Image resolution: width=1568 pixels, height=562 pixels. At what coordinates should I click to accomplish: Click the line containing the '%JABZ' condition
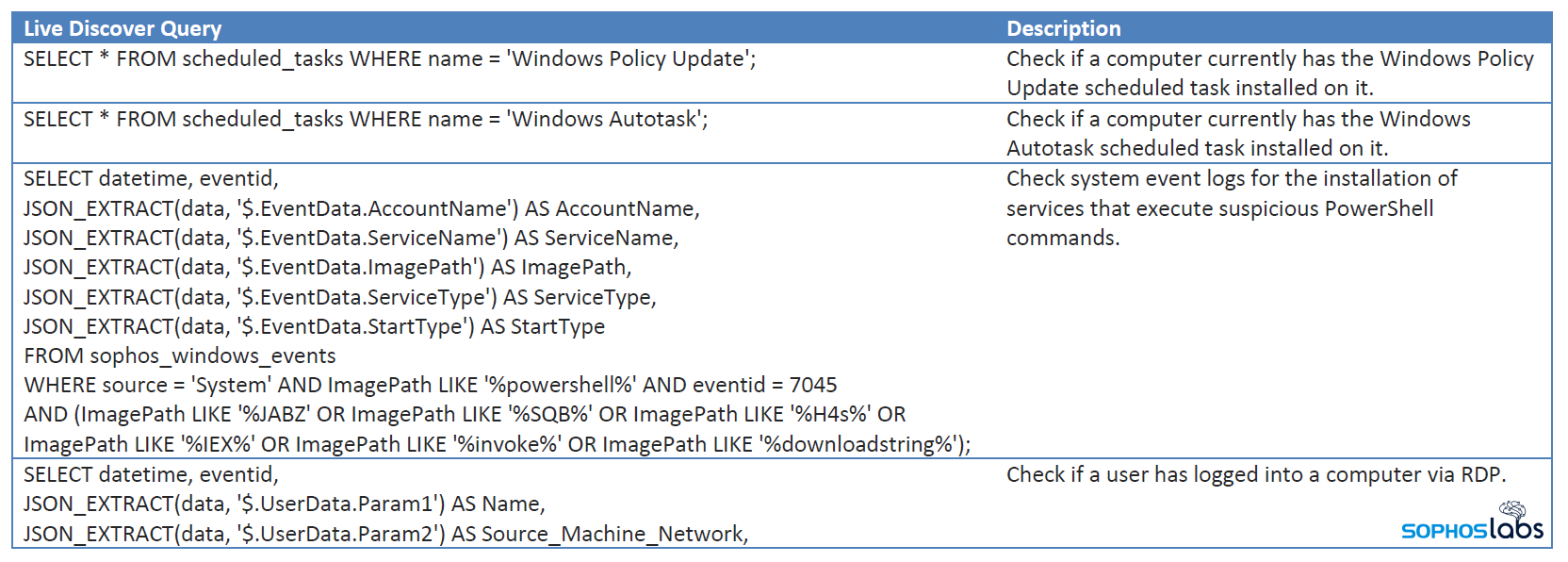(465, 414)
